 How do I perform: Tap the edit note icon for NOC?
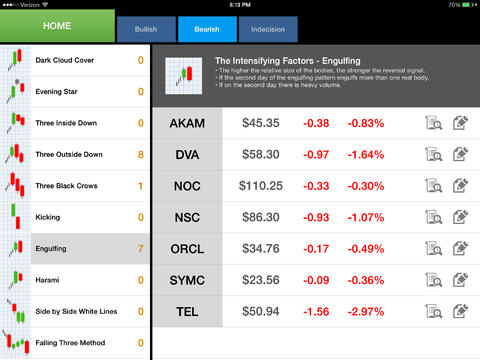click(460, 186)
